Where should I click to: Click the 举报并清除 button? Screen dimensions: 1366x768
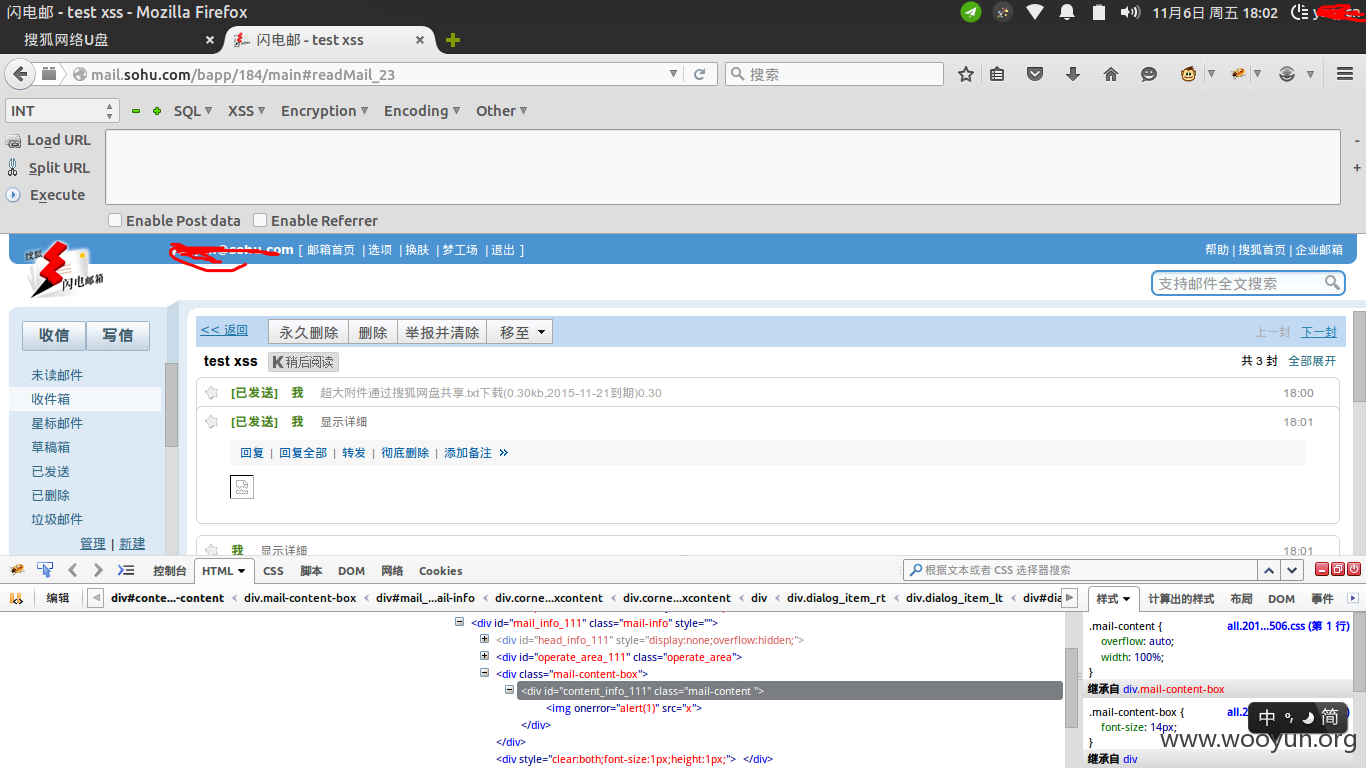point(442,332)
